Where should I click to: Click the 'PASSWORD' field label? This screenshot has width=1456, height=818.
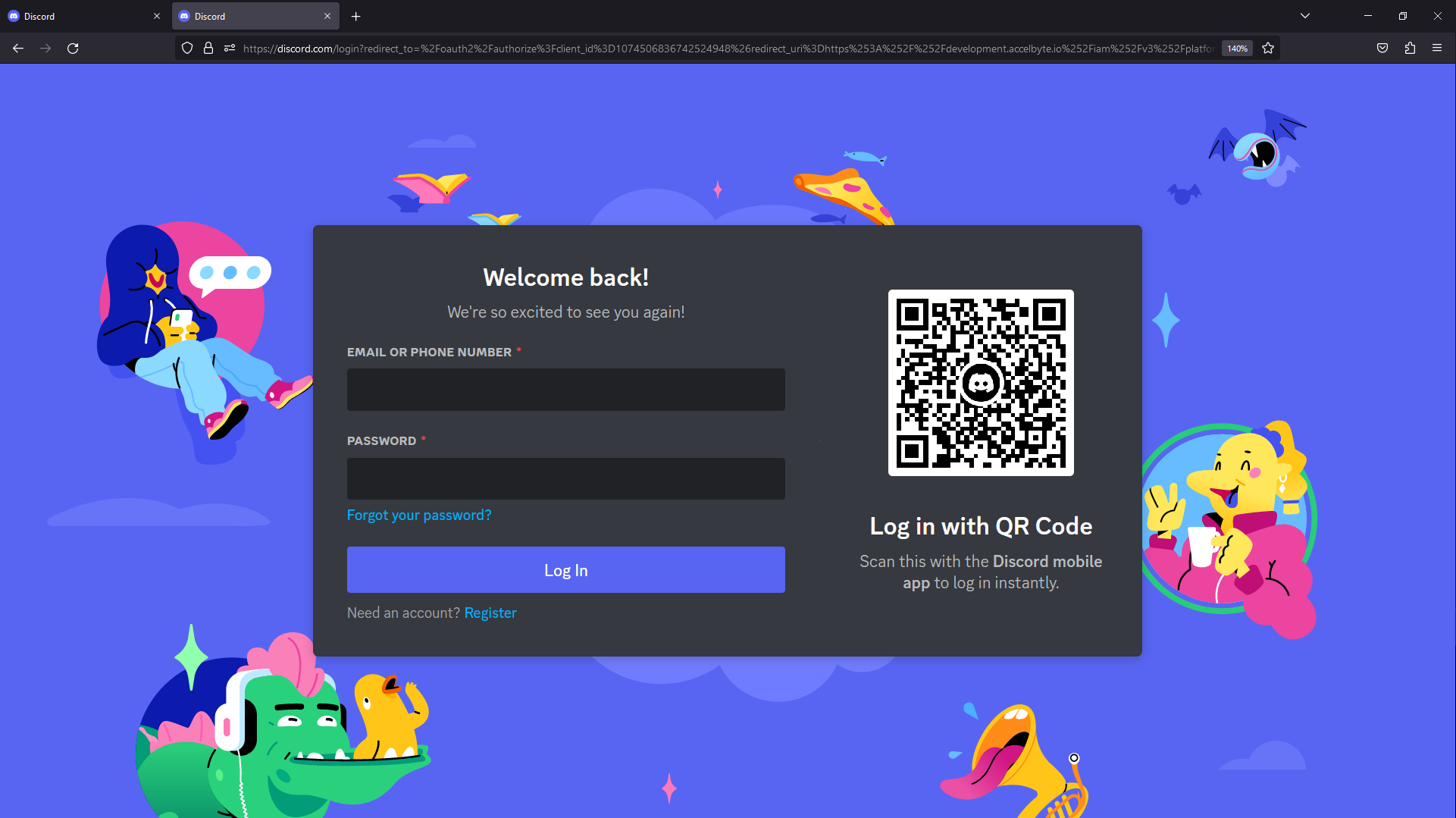381,441
